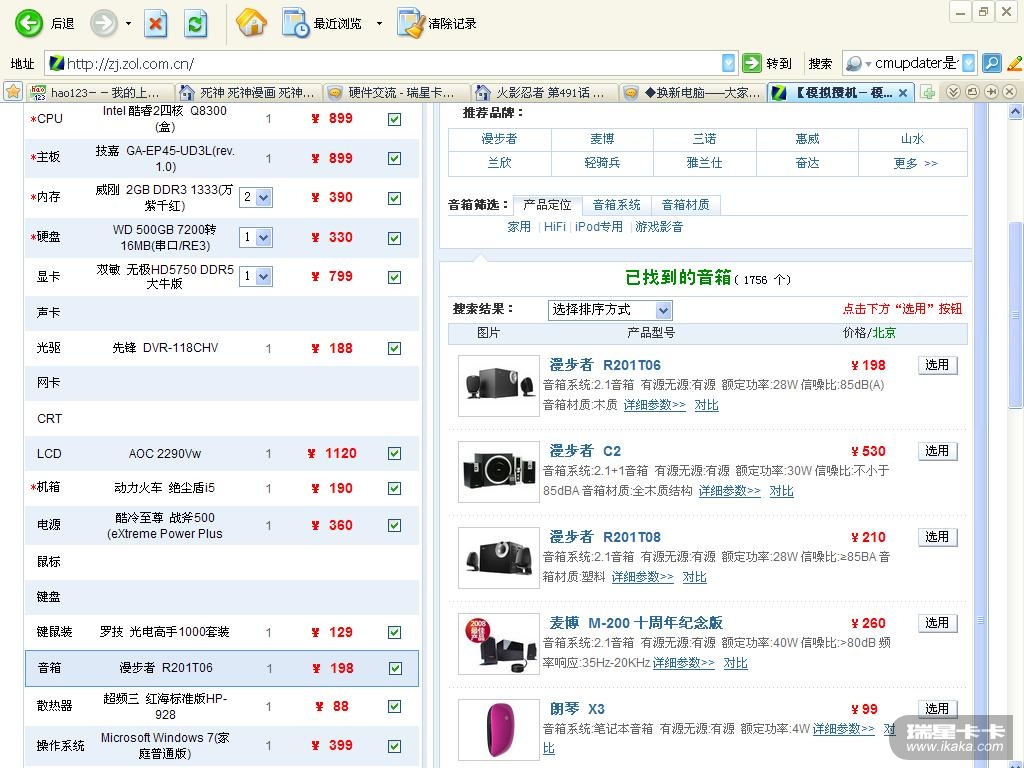Toggle the AOC 2290Vw LCD checkbox
Image resolution: width=1024 pixels, height=768 pixels.
click(394, 454)
